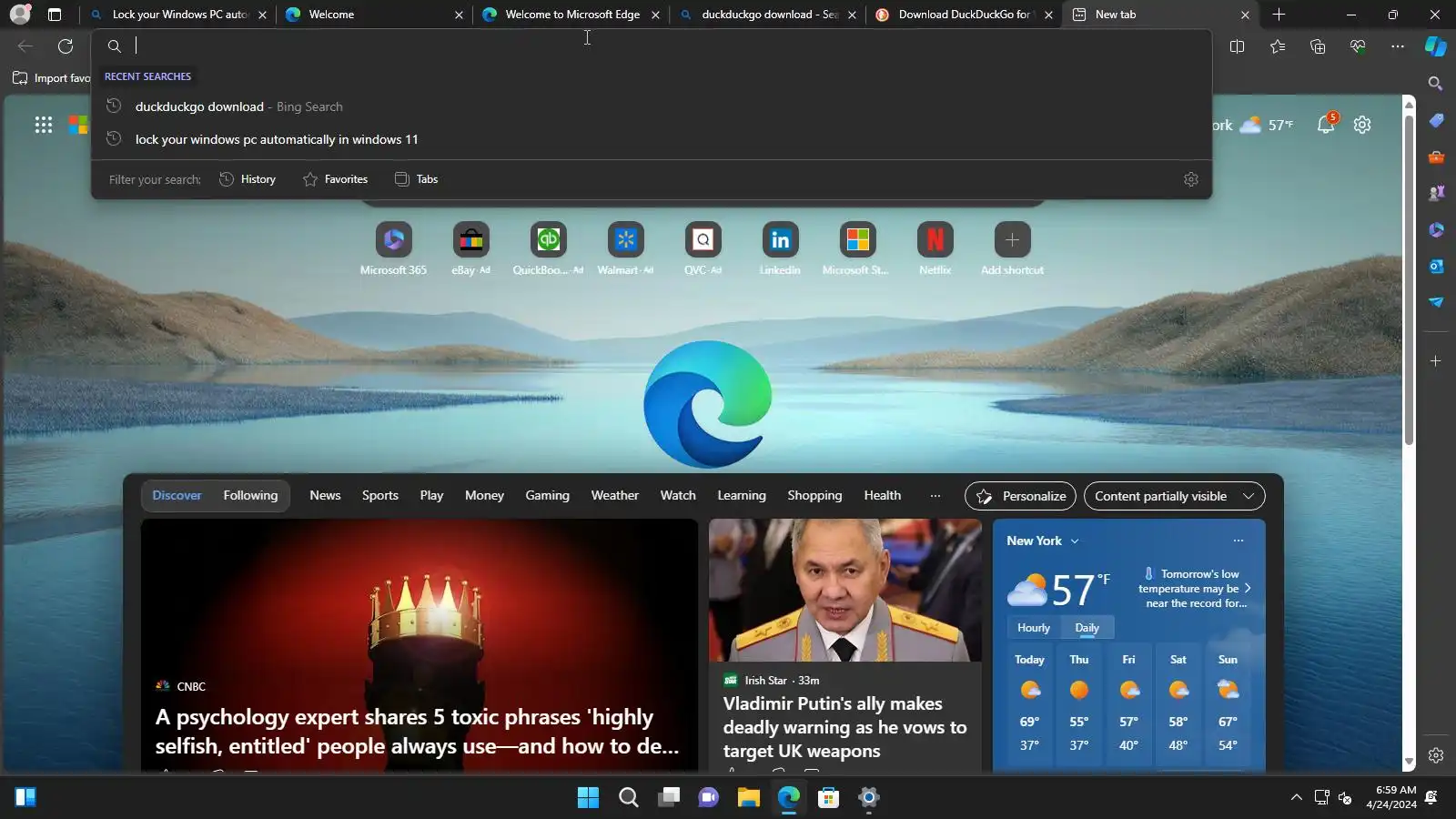
Task: Open the notifications bell on the page
Action: [x=1326, y=125]
